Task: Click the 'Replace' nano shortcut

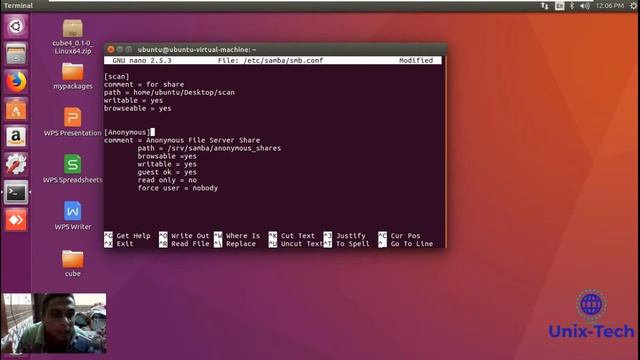Action: [235, 244]
